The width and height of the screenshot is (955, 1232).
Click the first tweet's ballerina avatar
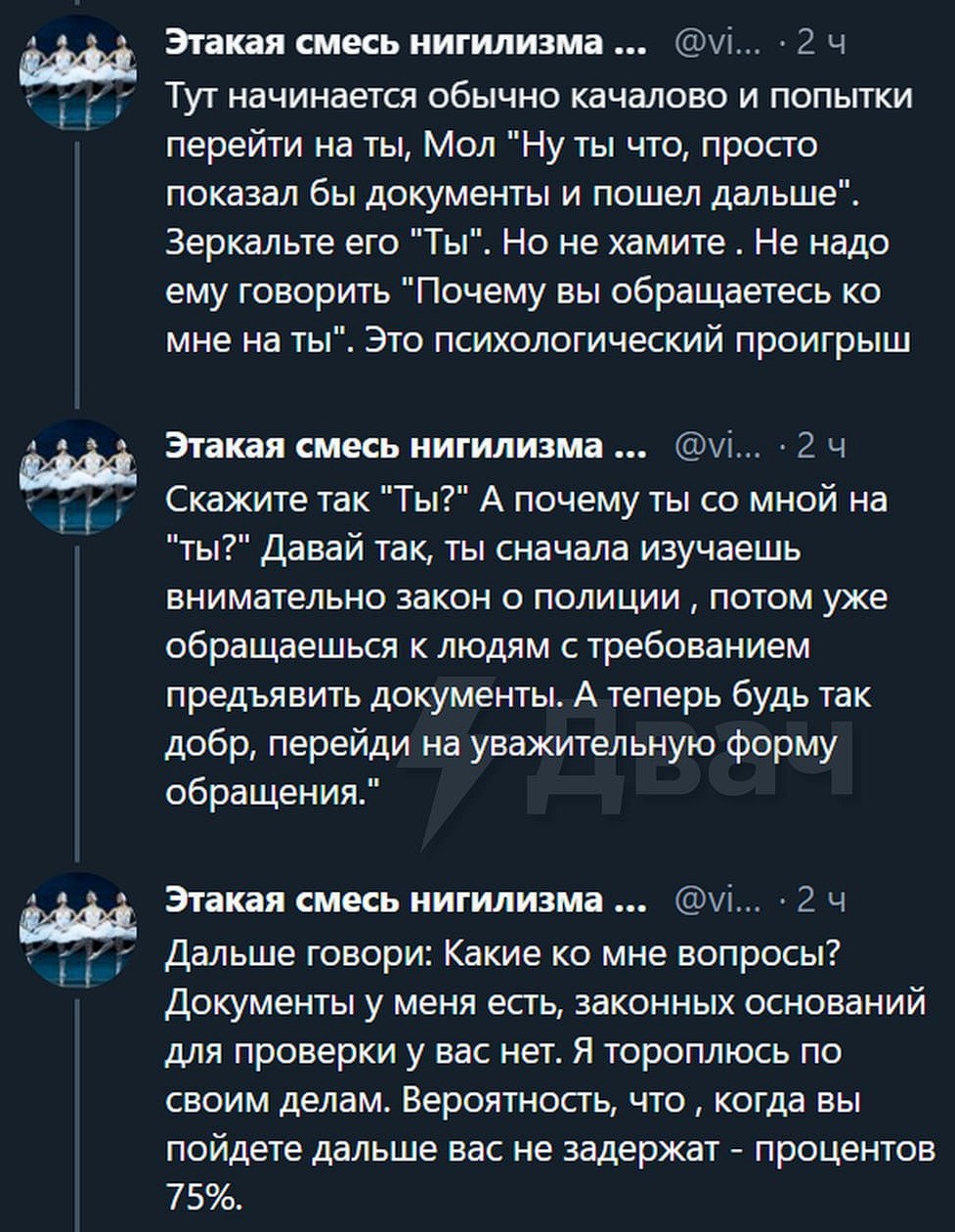tap(77, 72)
